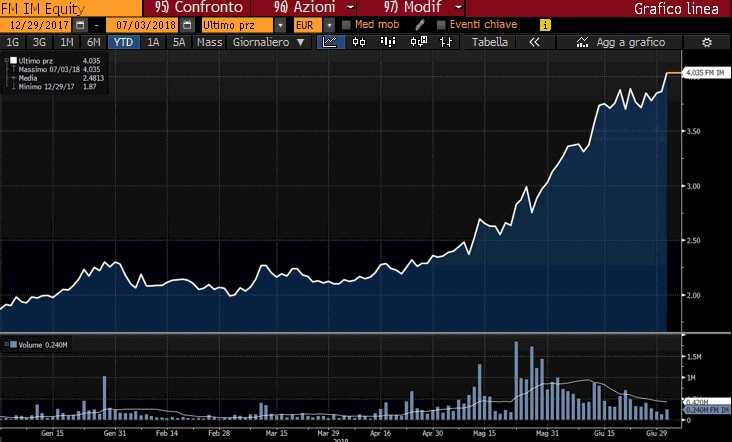Click the double left chevron collapse icon
Image resolution: width=732 pixels, height=442 pixels.
pos(535,42)
